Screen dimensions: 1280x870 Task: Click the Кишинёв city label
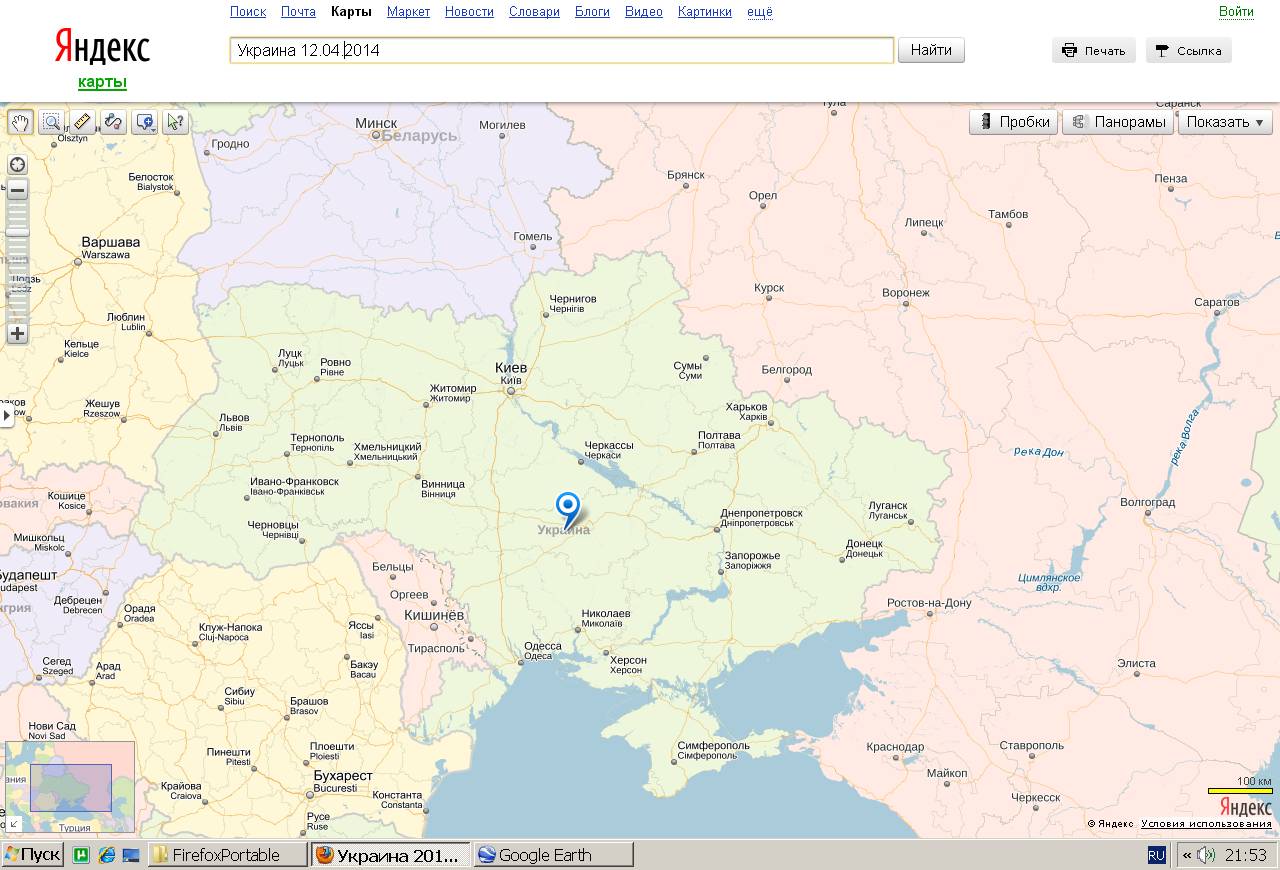click(x=434, y=615)
